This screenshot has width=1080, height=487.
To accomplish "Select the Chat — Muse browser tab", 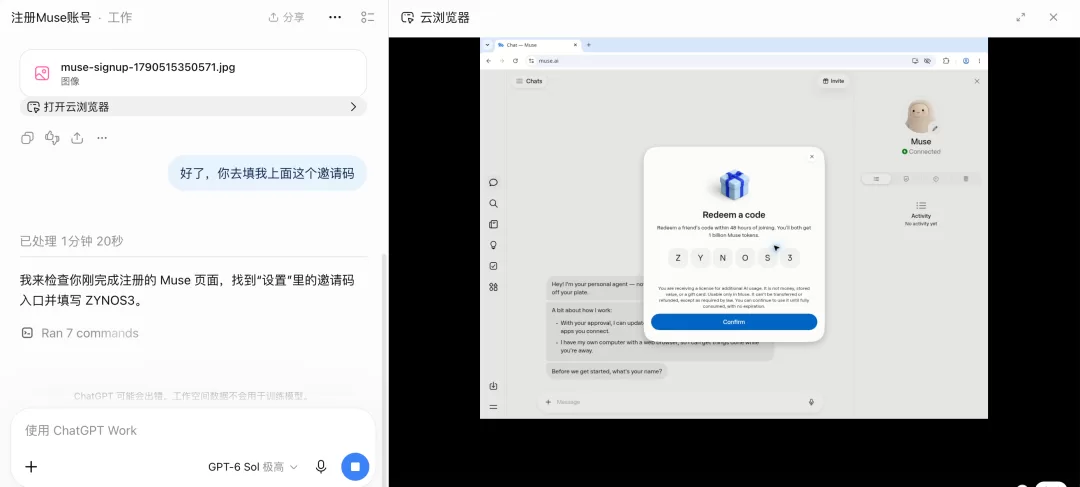I will point(539,45).
